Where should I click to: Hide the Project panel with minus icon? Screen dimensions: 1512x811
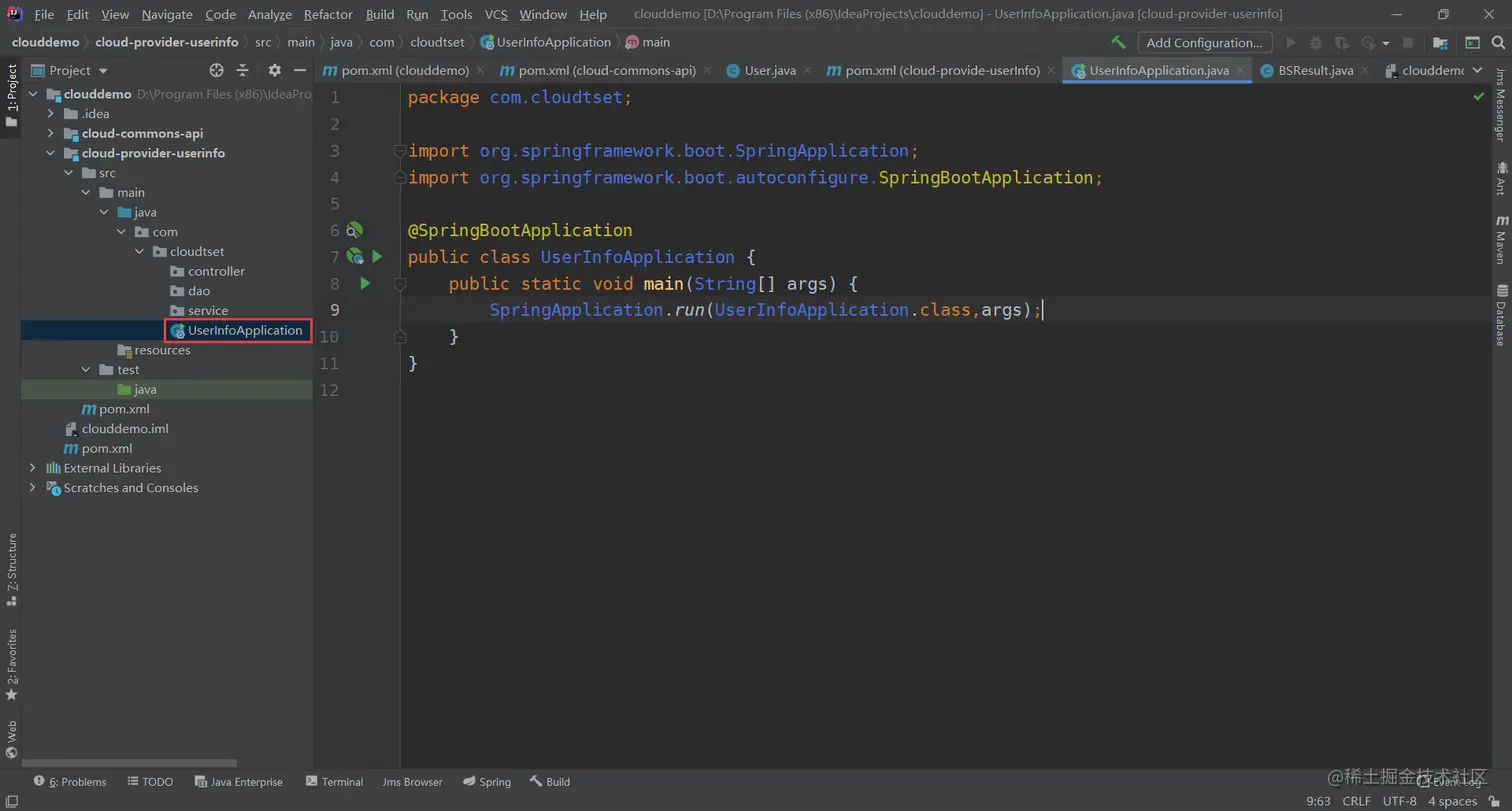pos(300,70)
